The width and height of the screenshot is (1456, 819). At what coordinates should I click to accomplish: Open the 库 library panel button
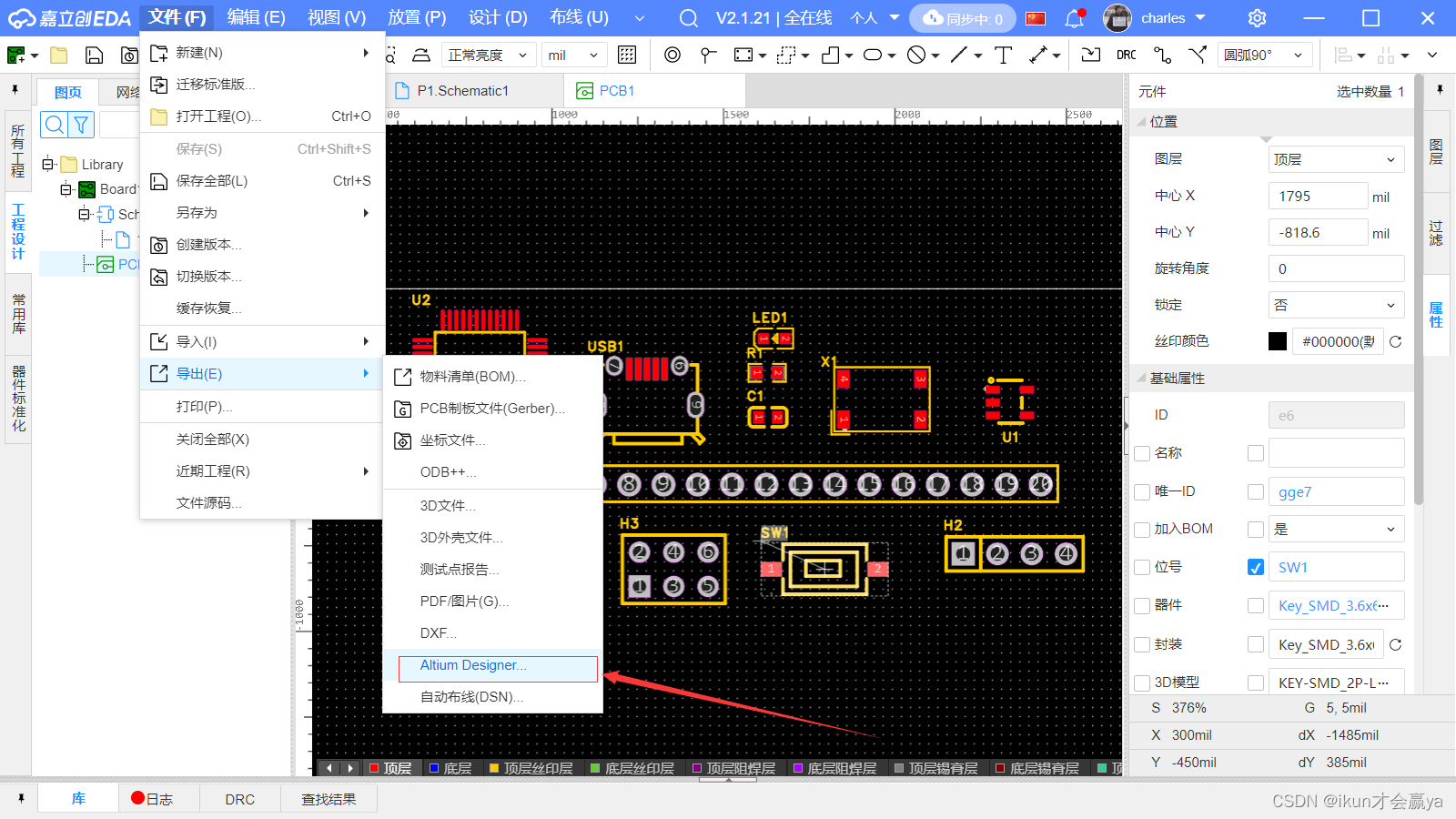(x=78, y=798)
